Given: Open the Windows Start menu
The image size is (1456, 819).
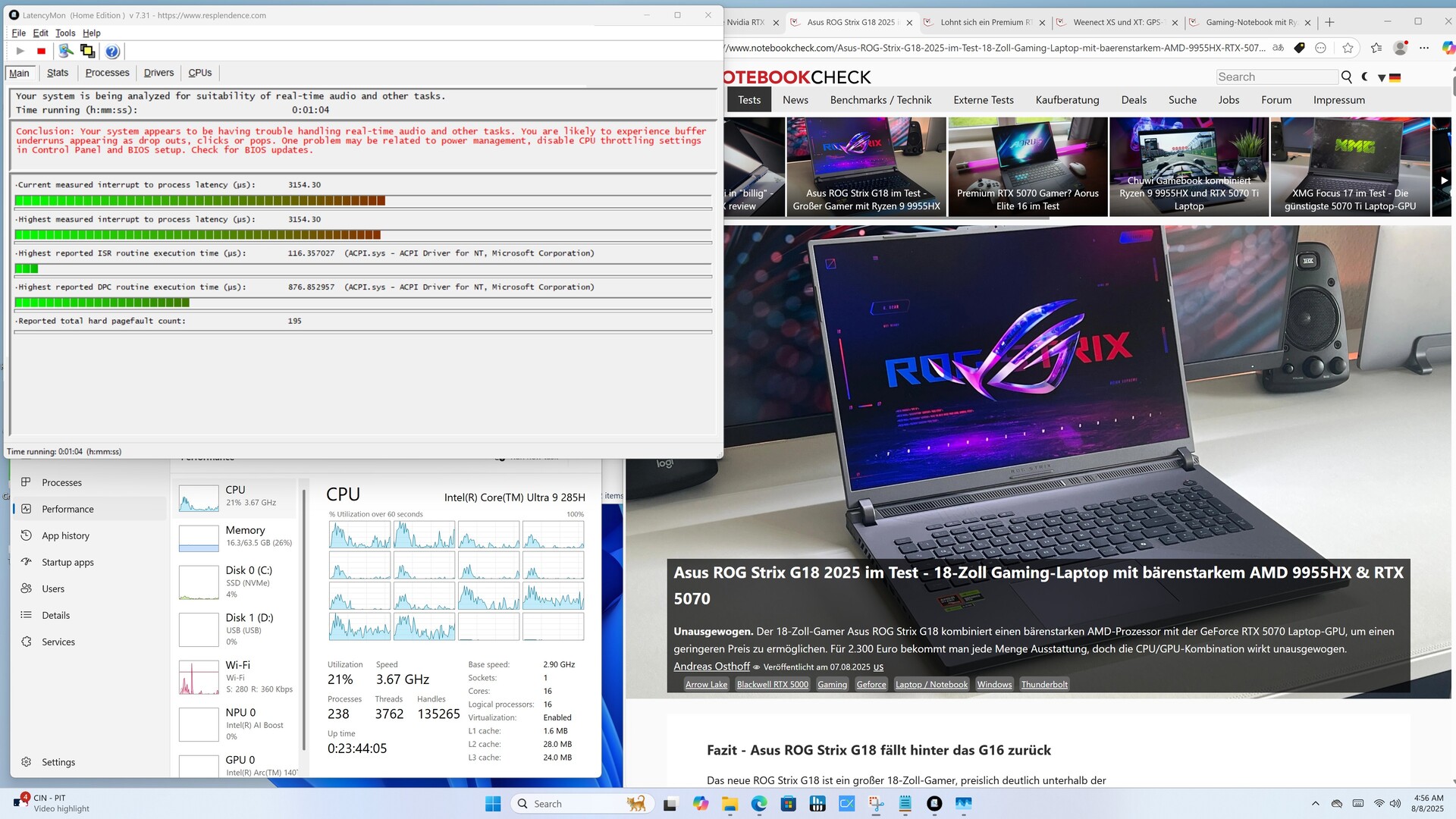Looking at the screenshot, I should pos(493,804).
